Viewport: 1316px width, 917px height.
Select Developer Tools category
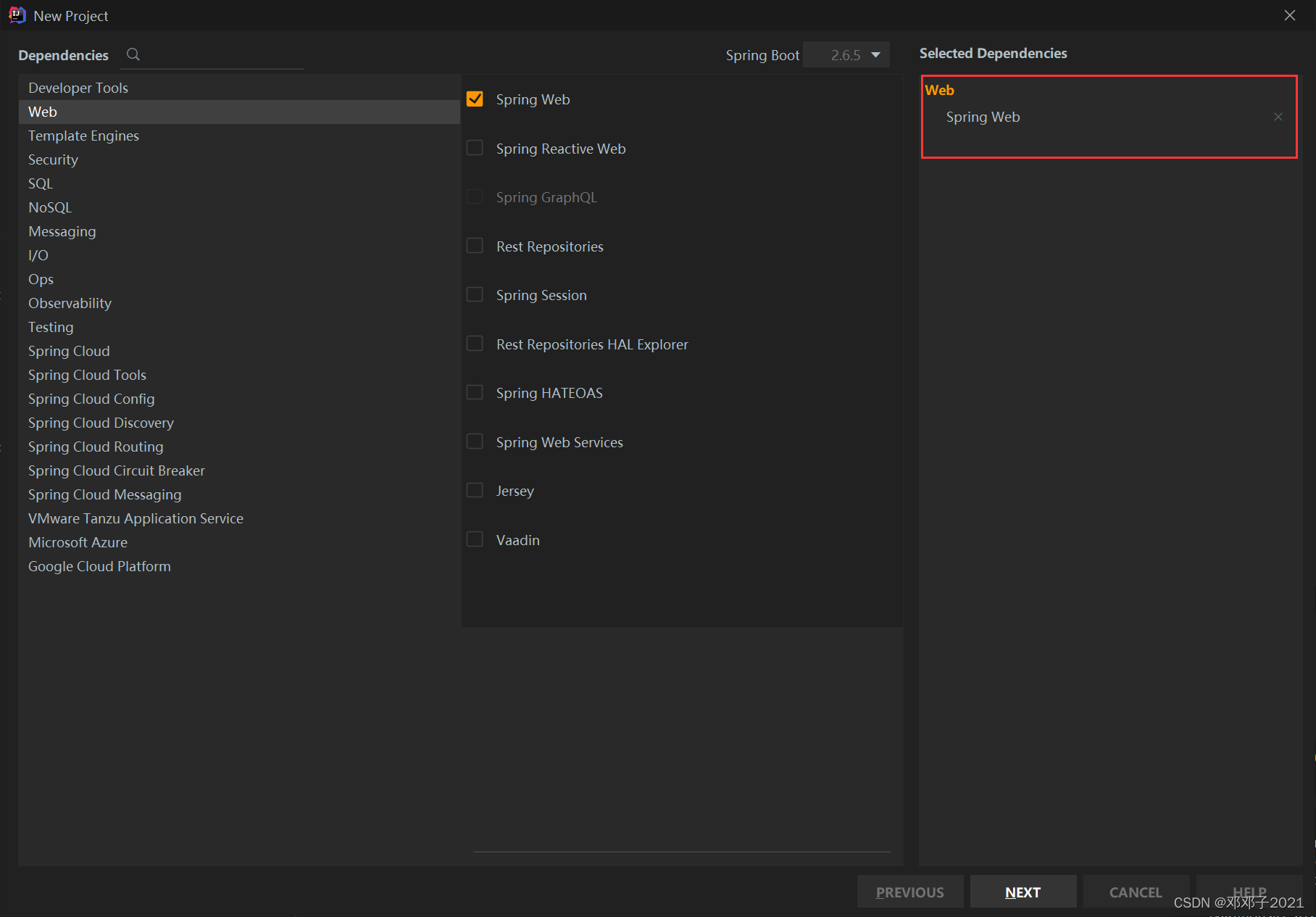point(239,88)
